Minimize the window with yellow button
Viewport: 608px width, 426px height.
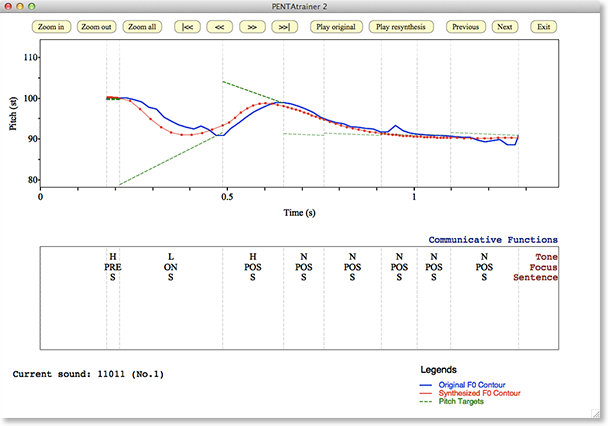click(20, 6)
